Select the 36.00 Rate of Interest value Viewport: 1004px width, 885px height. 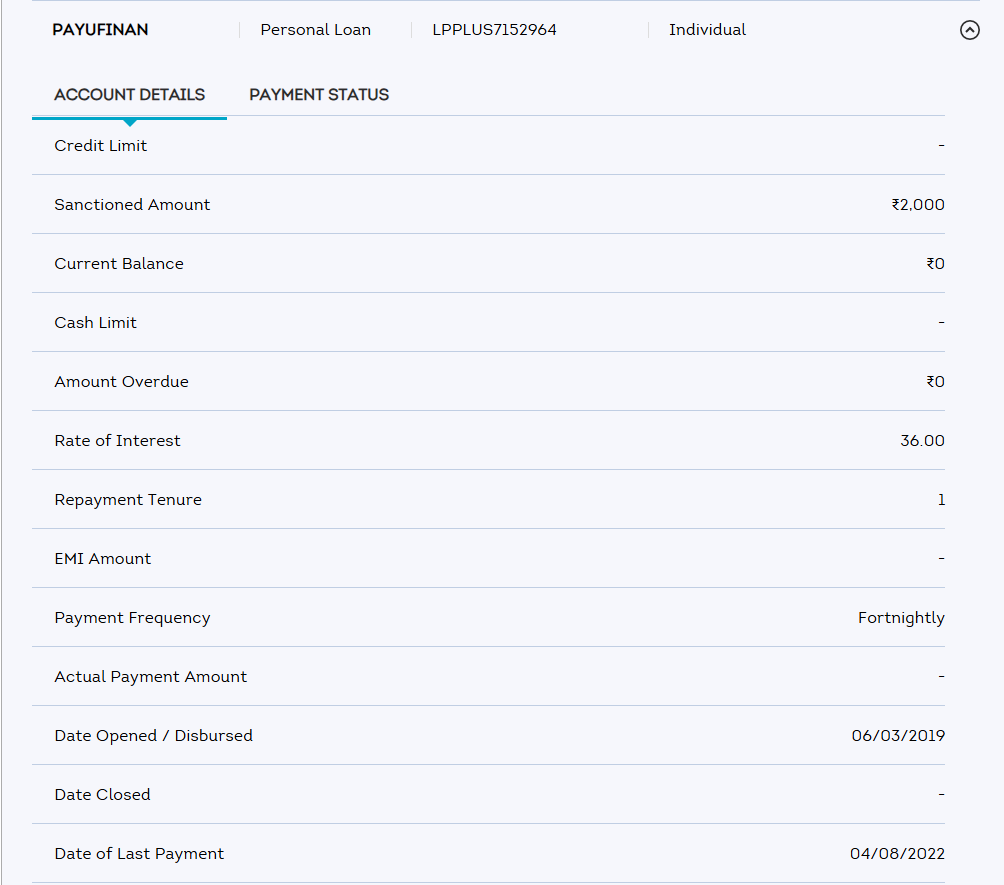click(x=922, y=441)
